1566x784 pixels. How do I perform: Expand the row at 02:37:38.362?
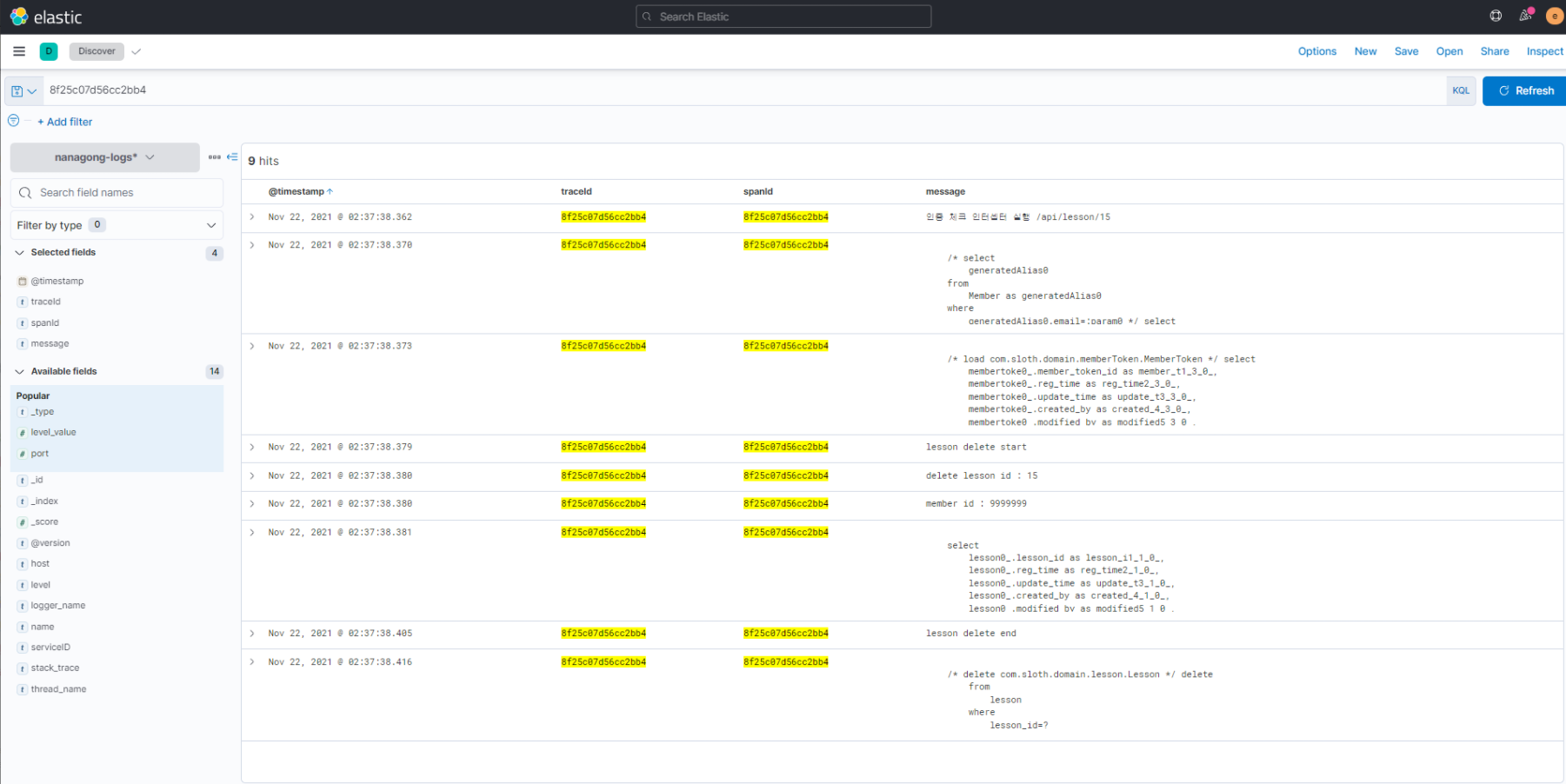[x=252, y=216]
